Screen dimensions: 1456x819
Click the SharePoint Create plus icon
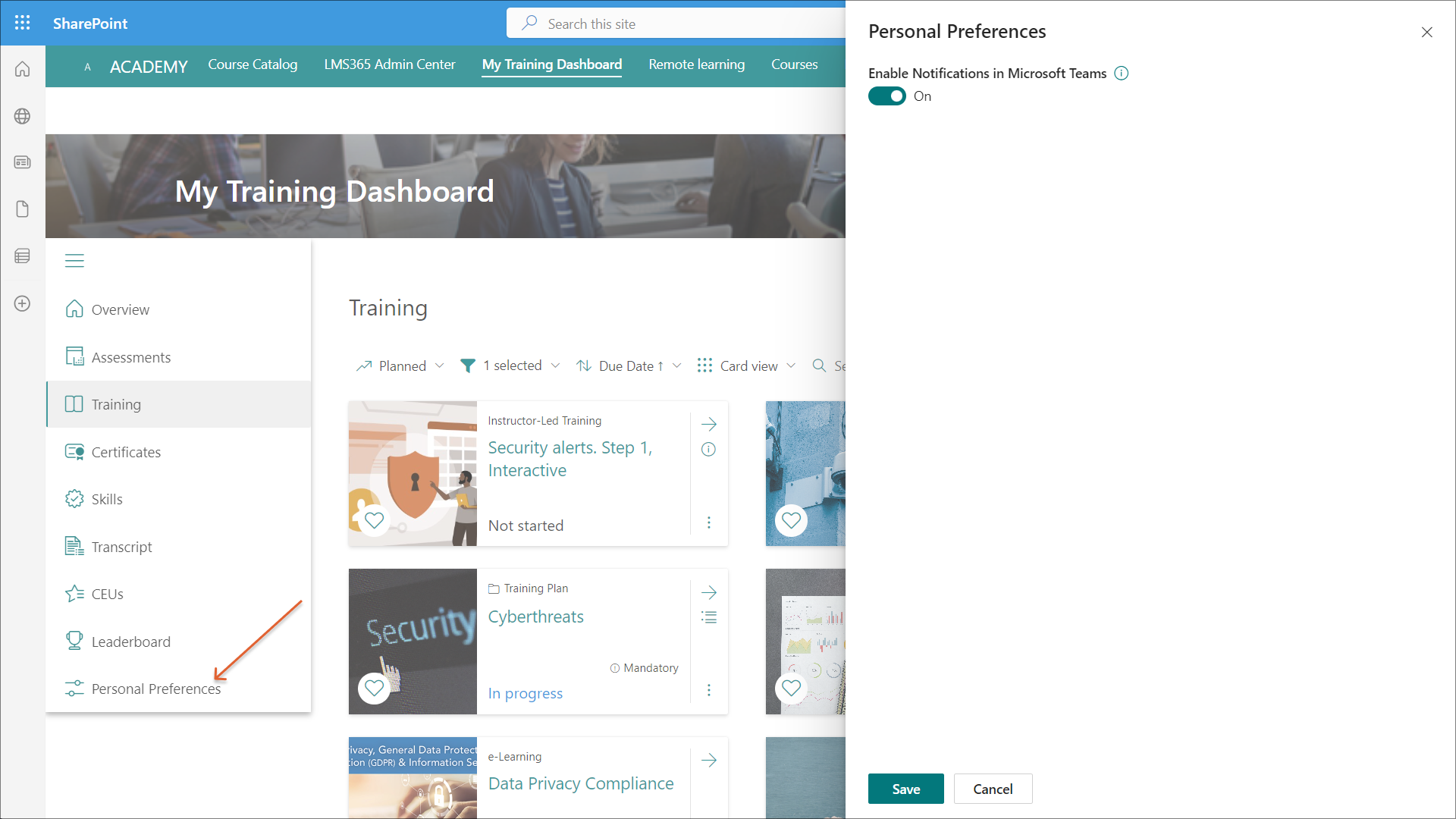[x=23, y=303]
